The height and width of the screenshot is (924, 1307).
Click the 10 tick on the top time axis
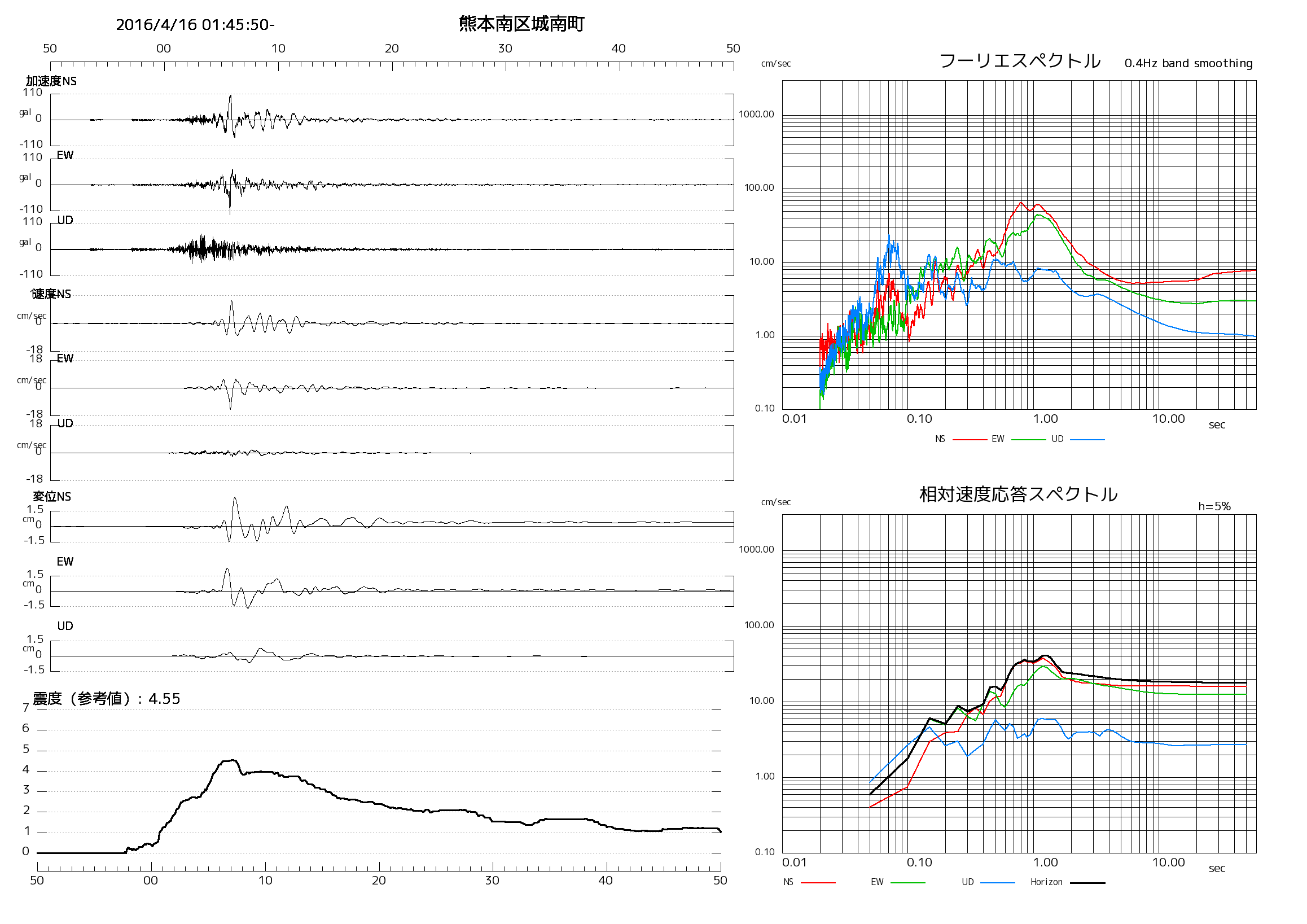[x=278, y=49]
